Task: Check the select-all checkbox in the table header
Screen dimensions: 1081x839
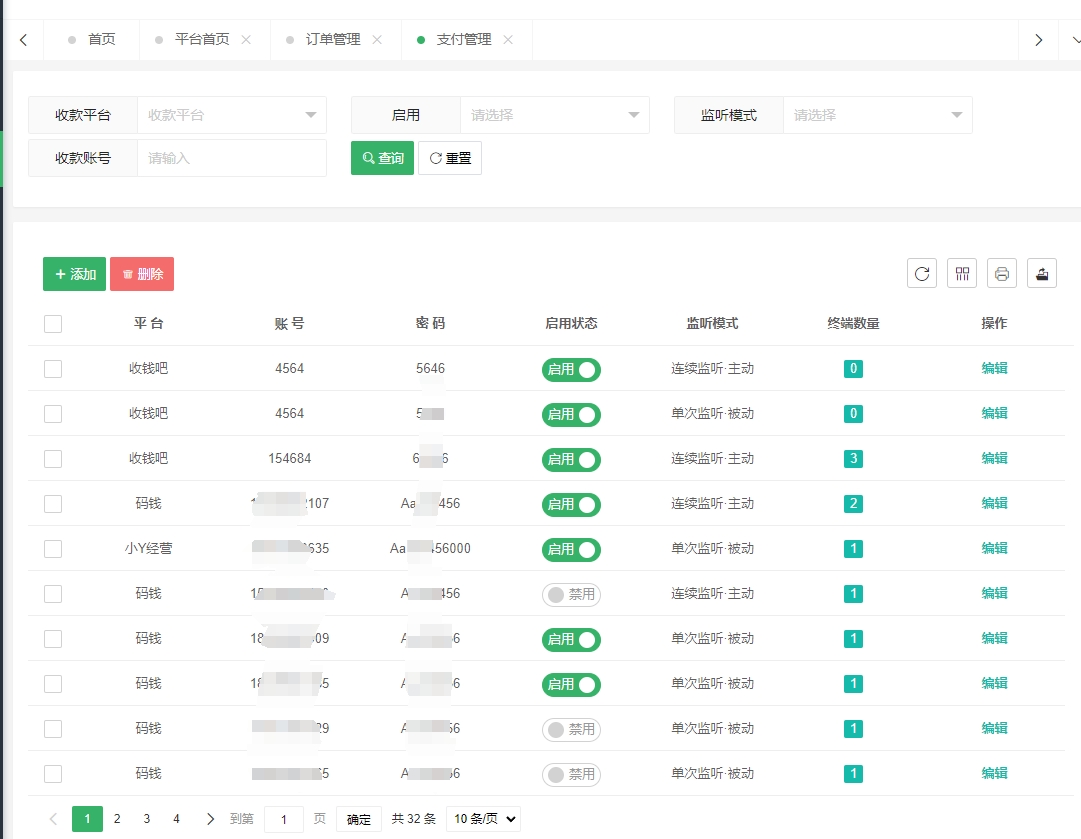Action: click(x=53, y=323)
